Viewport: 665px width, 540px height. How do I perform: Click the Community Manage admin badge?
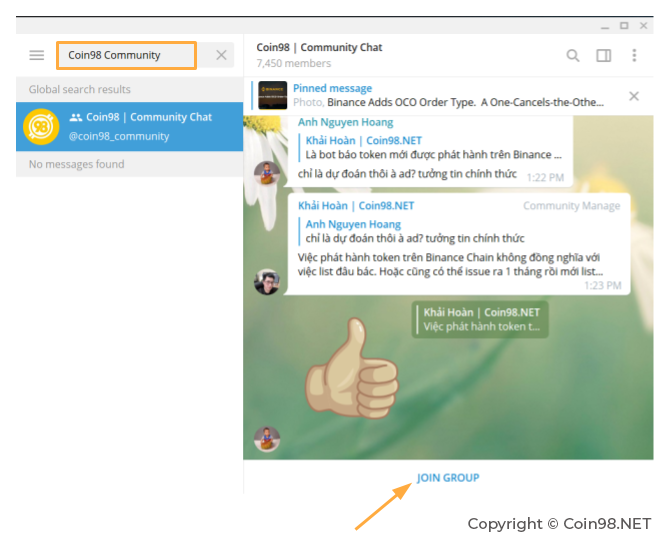pyautogui.click(x=571, y=206)
